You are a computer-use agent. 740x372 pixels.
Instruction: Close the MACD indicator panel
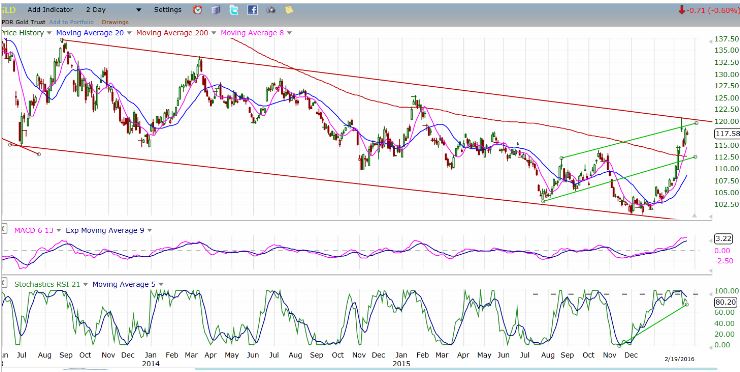tap(4, 229)
